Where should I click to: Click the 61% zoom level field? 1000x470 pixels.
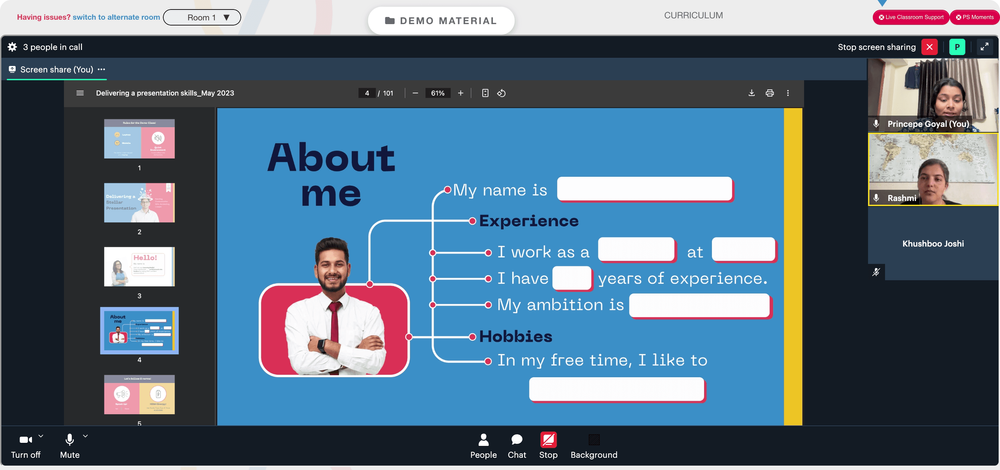[x=438, y=93]
